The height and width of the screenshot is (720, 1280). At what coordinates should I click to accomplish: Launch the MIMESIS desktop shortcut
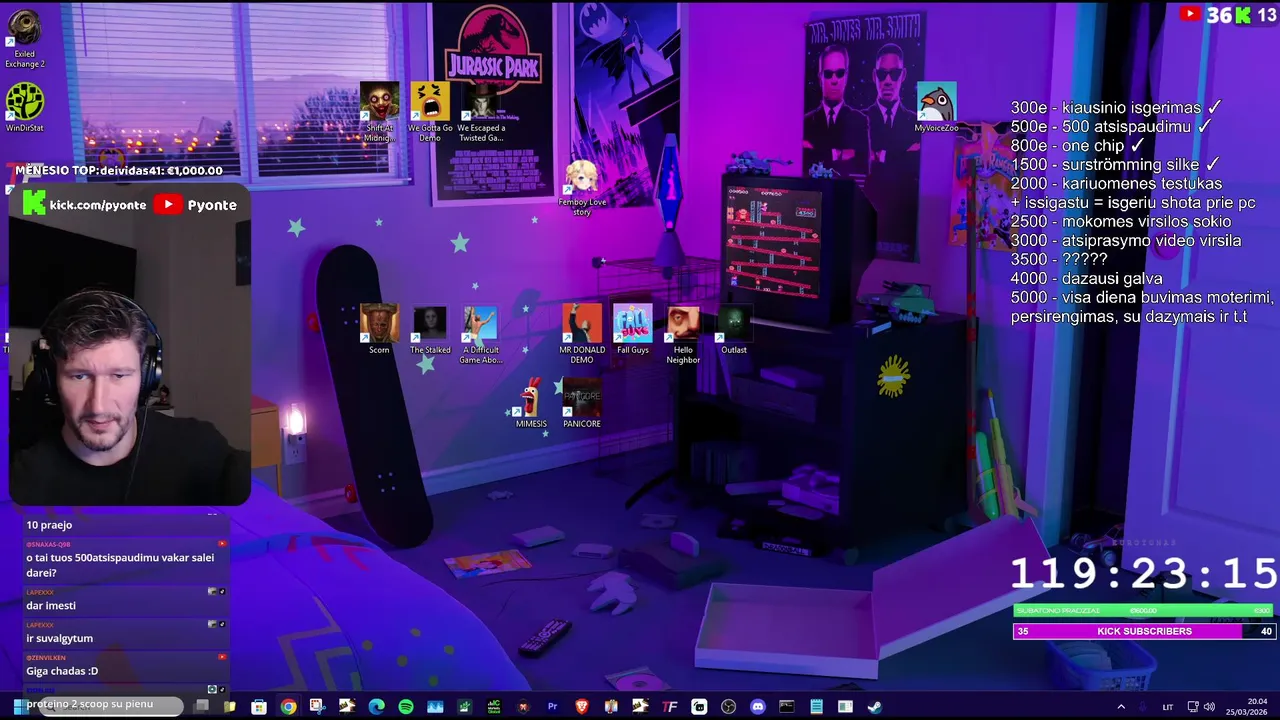531,404
